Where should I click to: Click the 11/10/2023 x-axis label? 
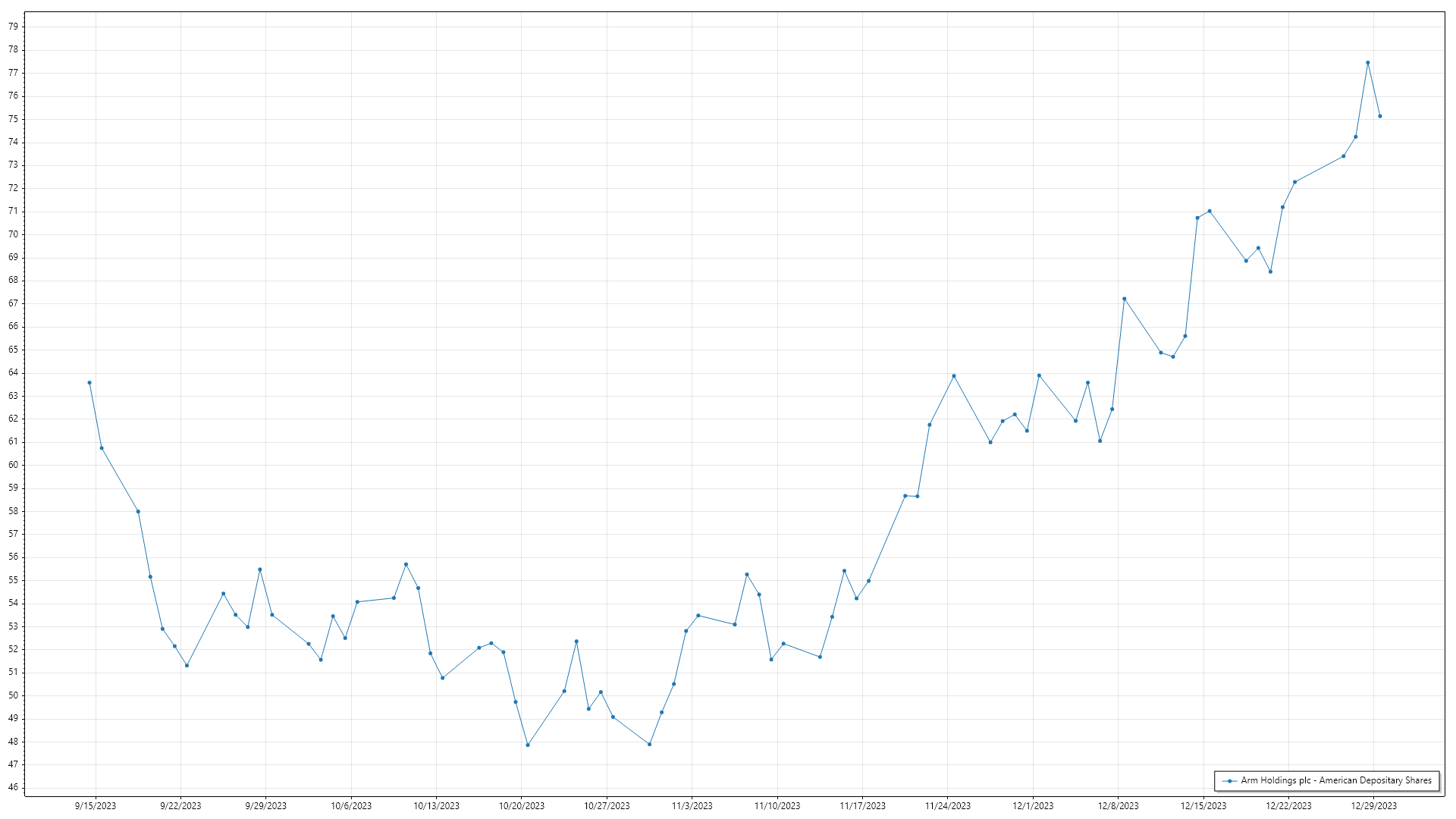(x=777, y=805)
